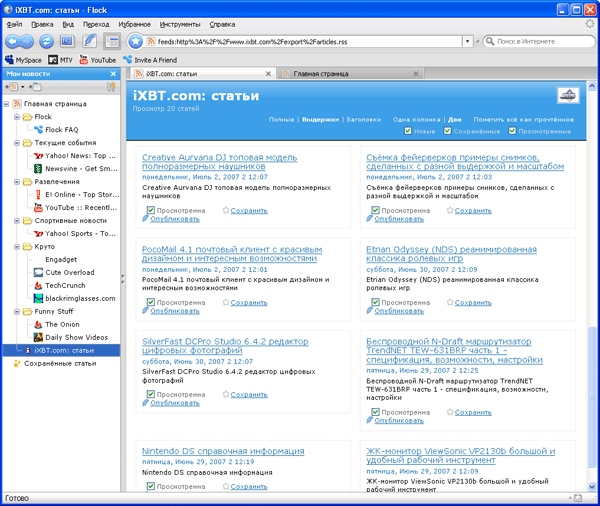Screen dimensions: 600x506
Task: Add new feed icon in sidebar
Action: pyautogui.click(x=11, y=87)
